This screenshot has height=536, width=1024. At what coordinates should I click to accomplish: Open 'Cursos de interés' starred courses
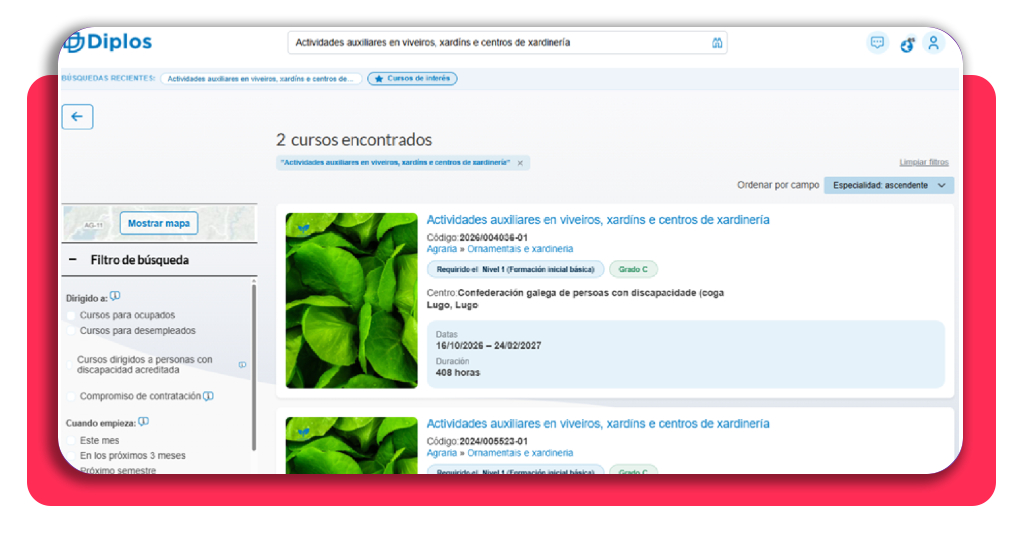click(x=412, y=78)
